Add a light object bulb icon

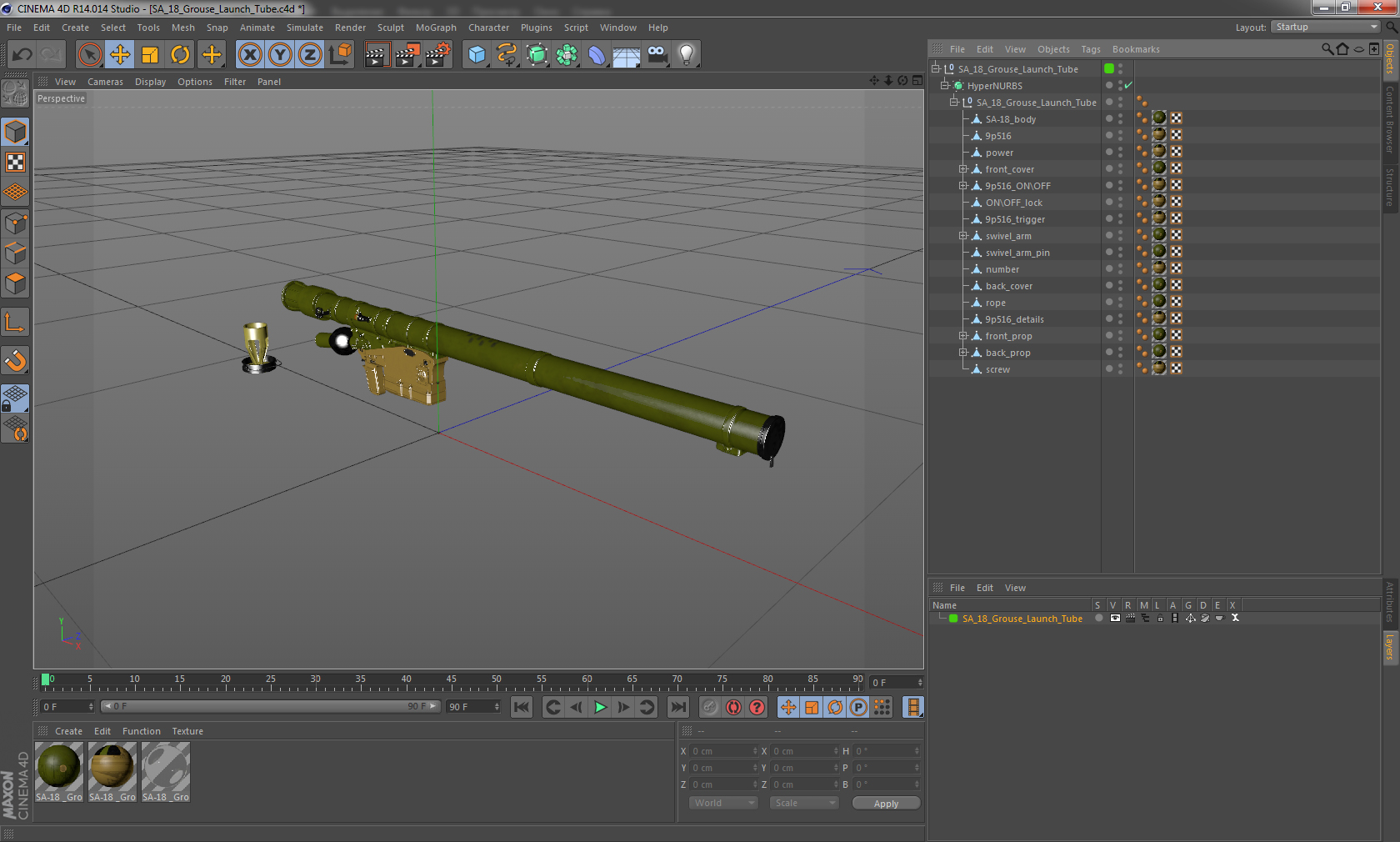click(x=687, y=55)
